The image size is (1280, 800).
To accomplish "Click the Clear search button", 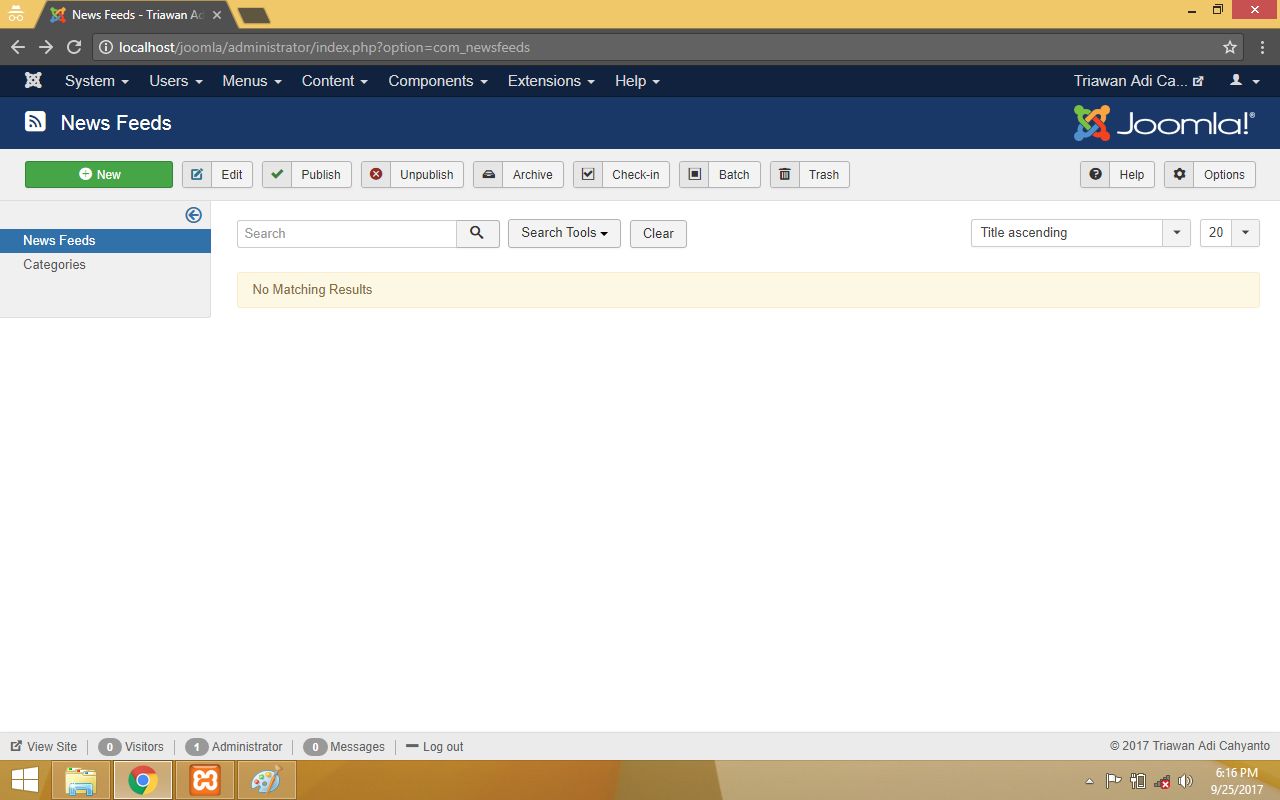I will pos(658,233).
